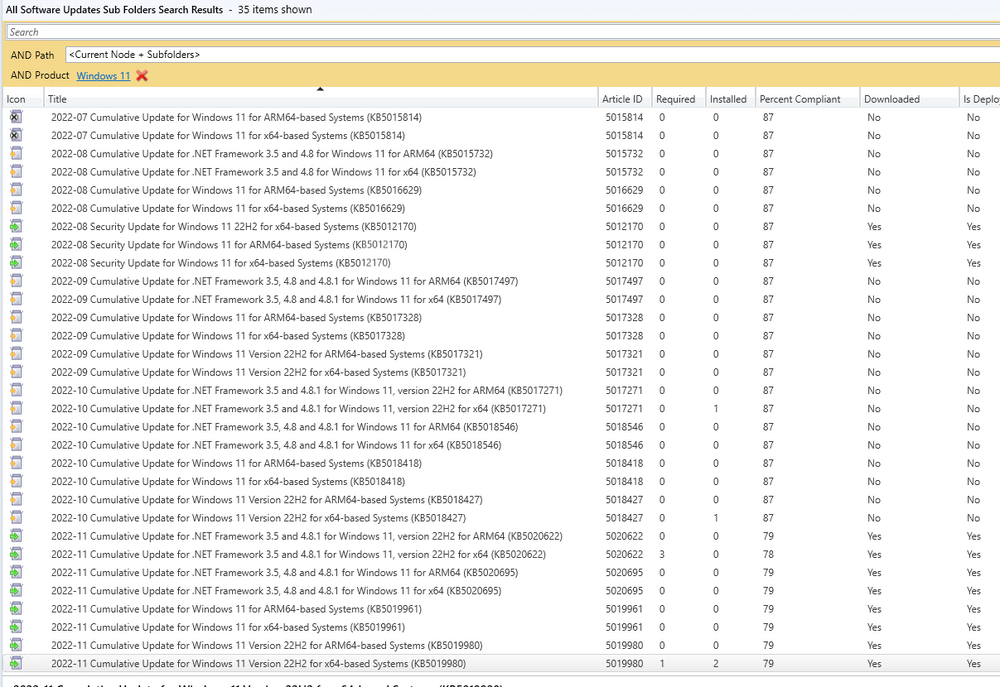Click the Is Deployed column header

coord(980,99)
